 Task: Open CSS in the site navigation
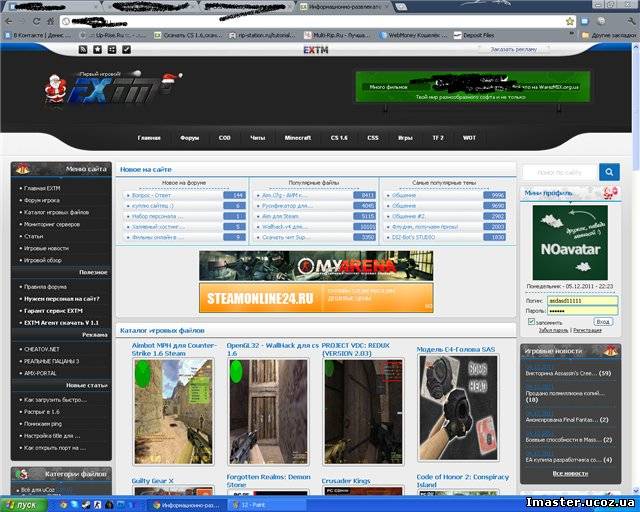pos(373,138)
